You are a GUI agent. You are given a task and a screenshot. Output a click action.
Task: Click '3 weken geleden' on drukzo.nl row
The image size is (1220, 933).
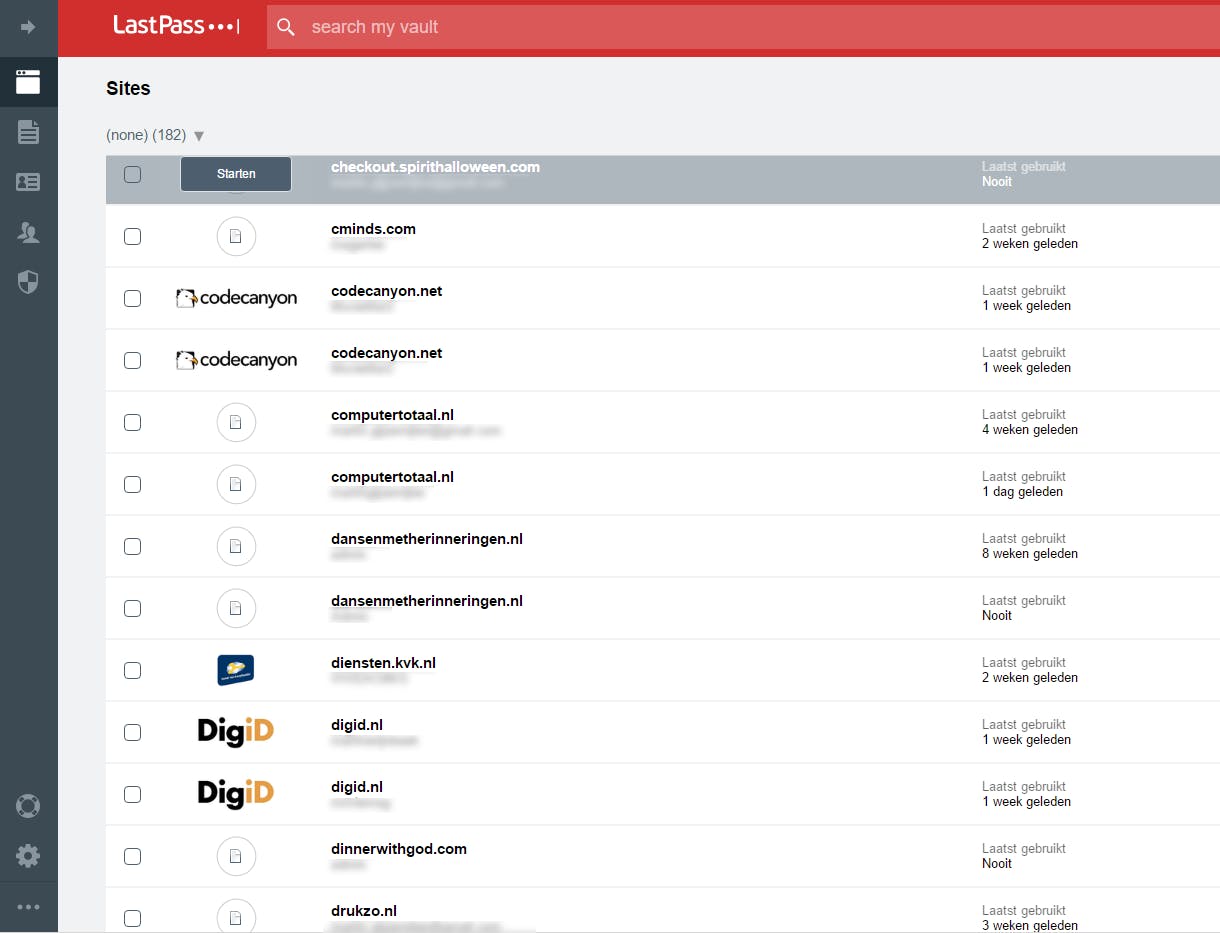pos(1030,925)
